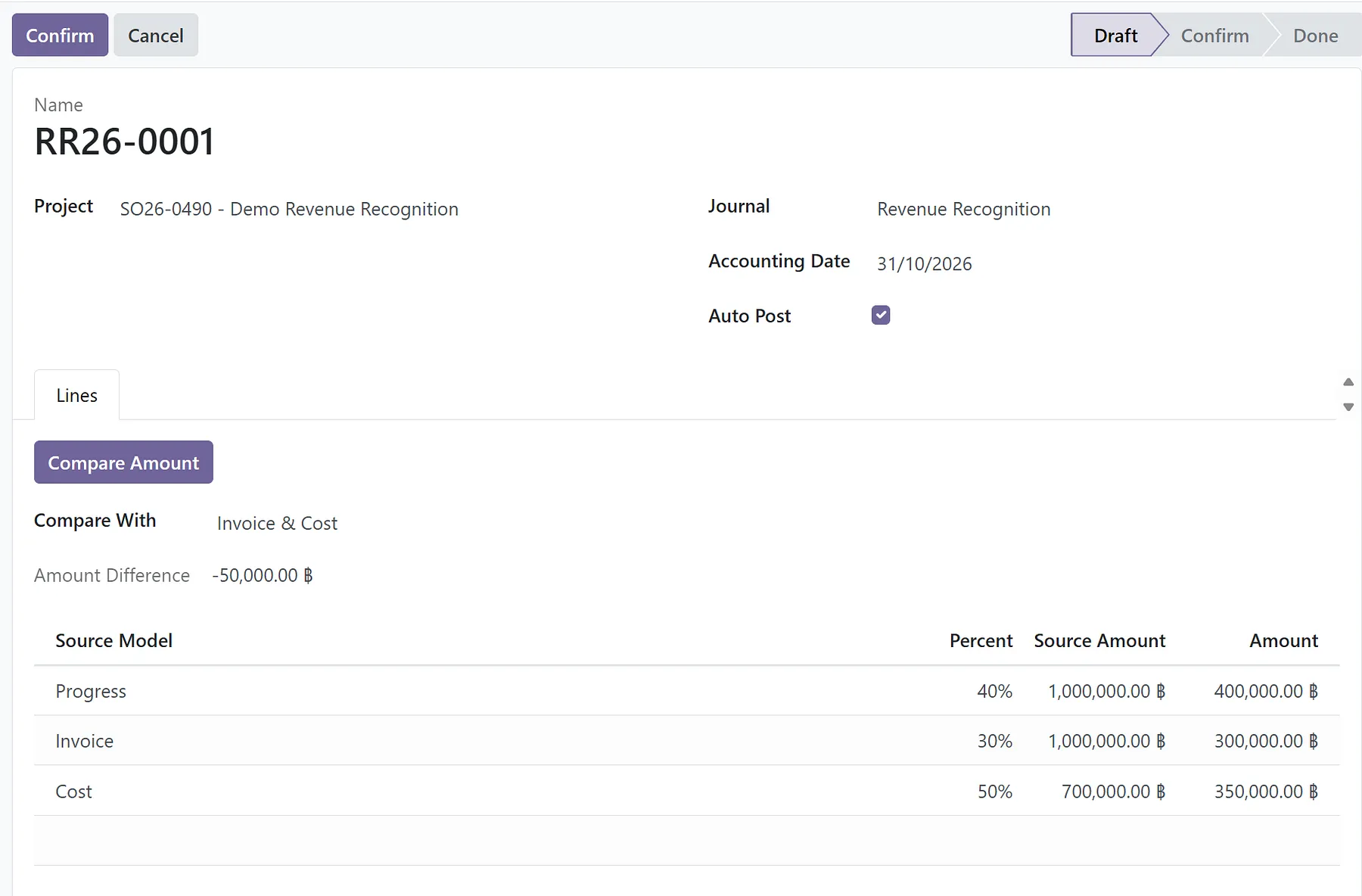Sort by the Source Model column header

113,640
